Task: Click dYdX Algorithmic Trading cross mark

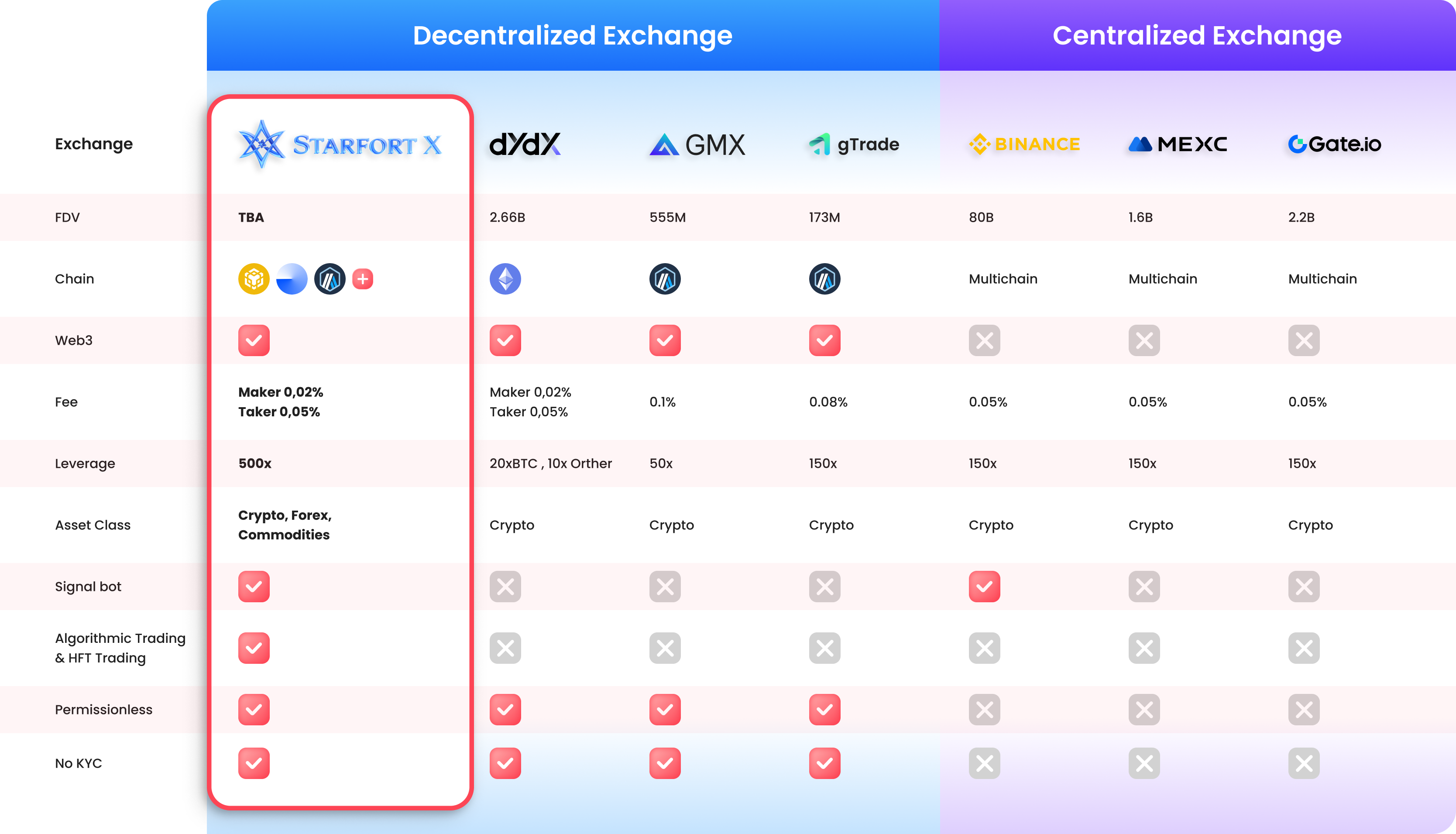Action: coord(505,648)
